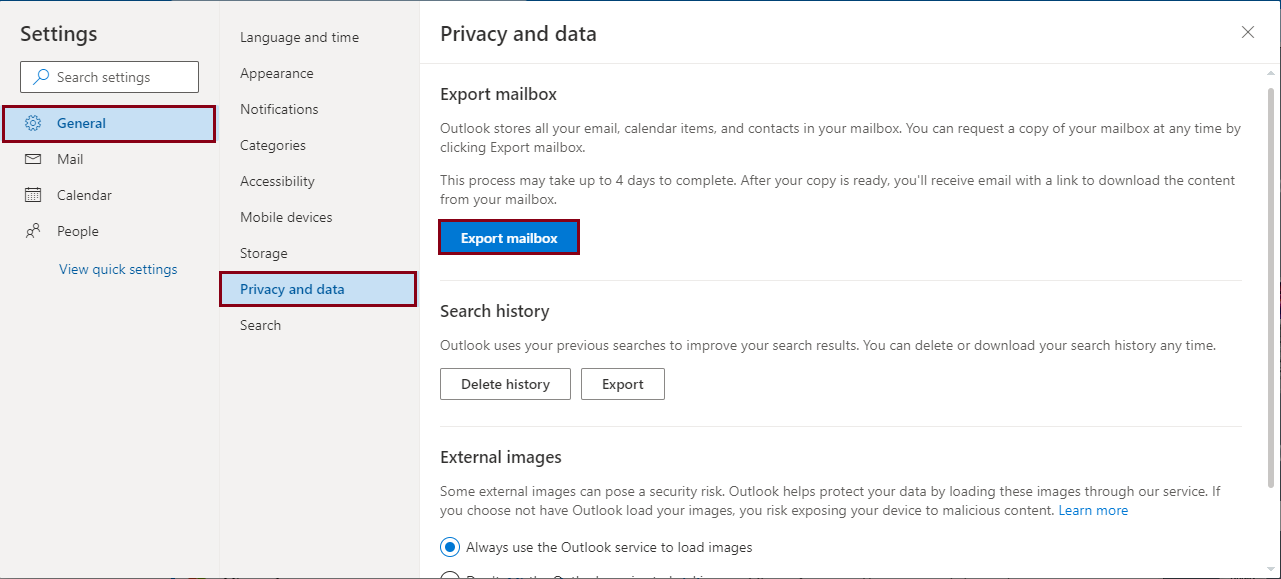Click the Delete history button
The height and width of the screenshot is (579, 1281).
(505, 384)
